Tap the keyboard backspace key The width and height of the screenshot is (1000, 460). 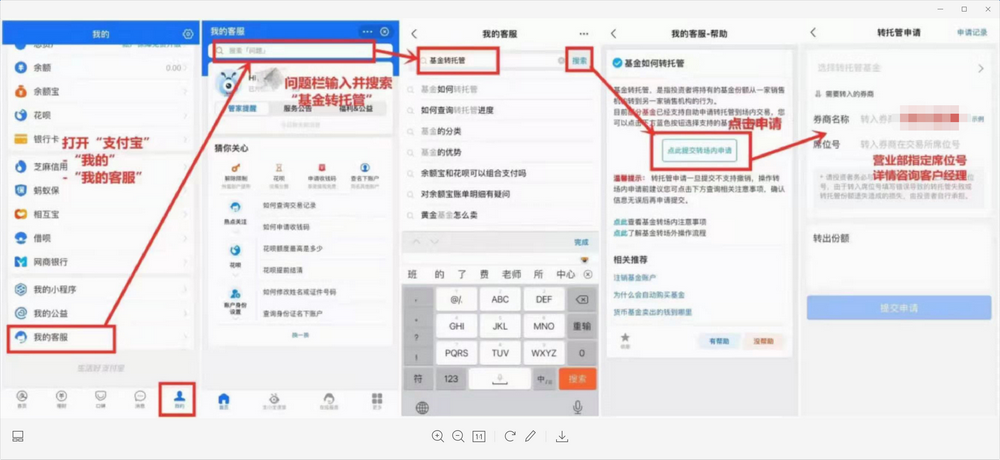click(x=581, y=299)
